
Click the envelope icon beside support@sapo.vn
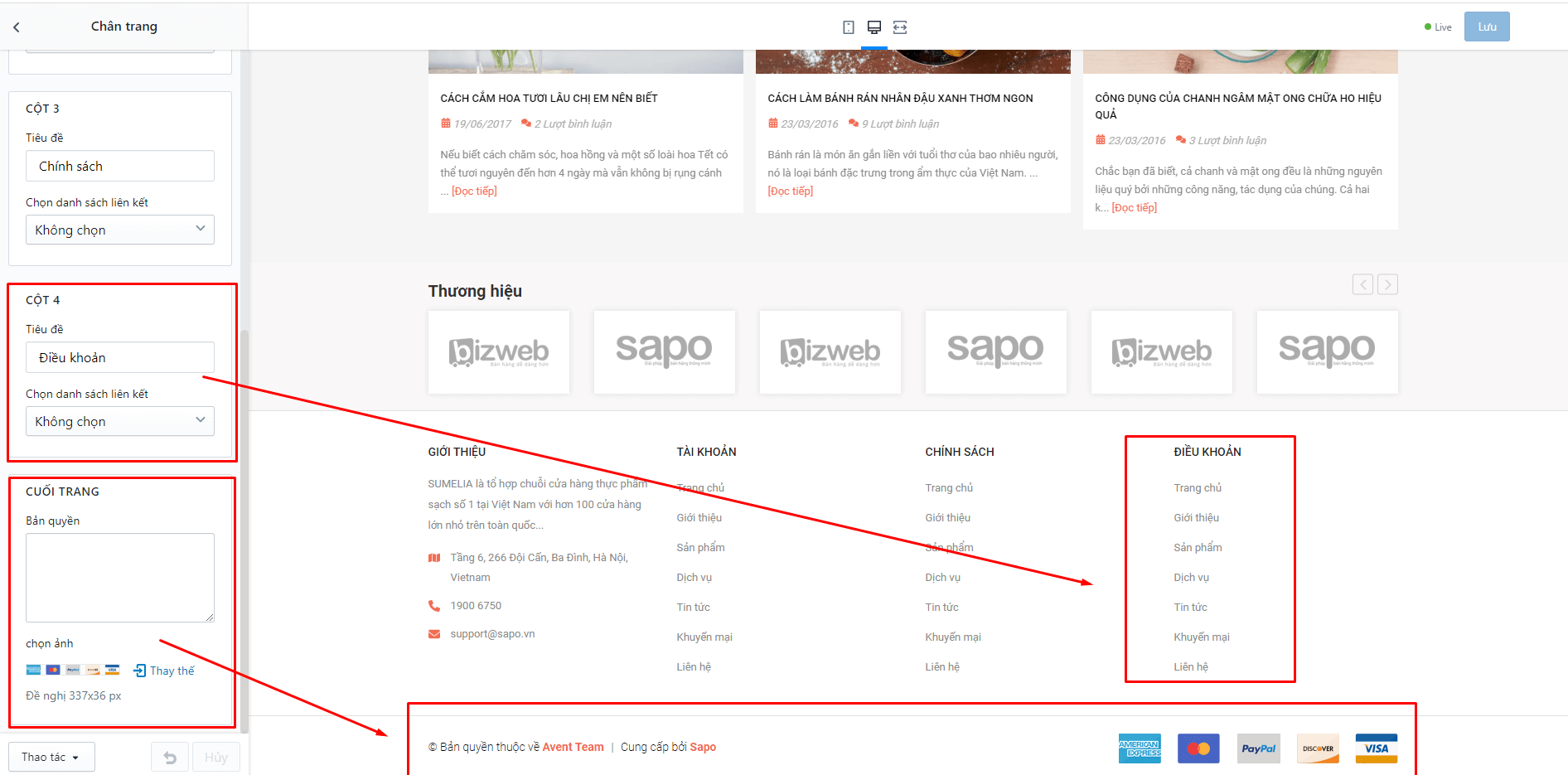(x=434, y=634)
